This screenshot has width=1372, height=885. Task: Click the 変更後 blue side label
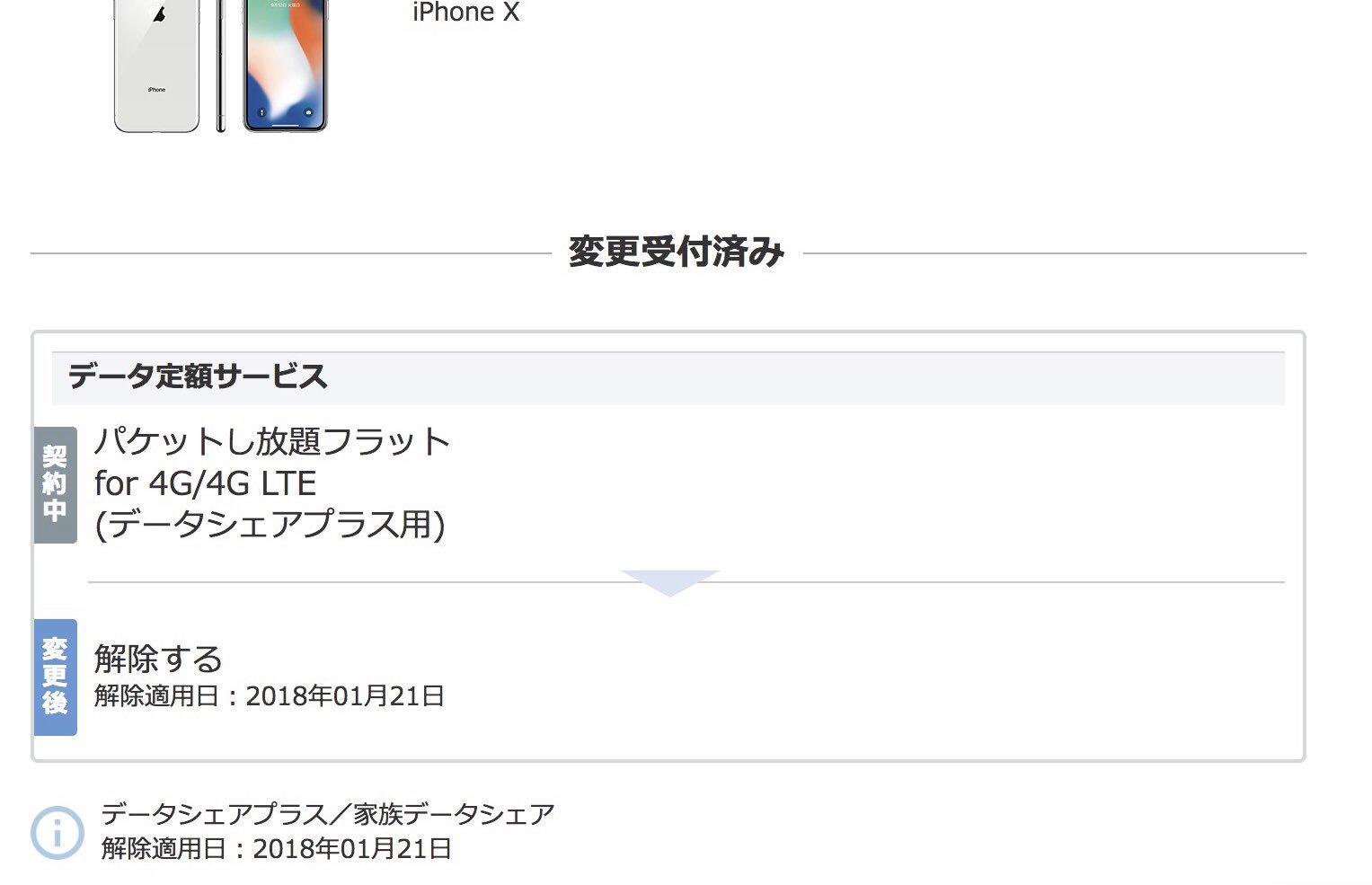click(55, 677)
